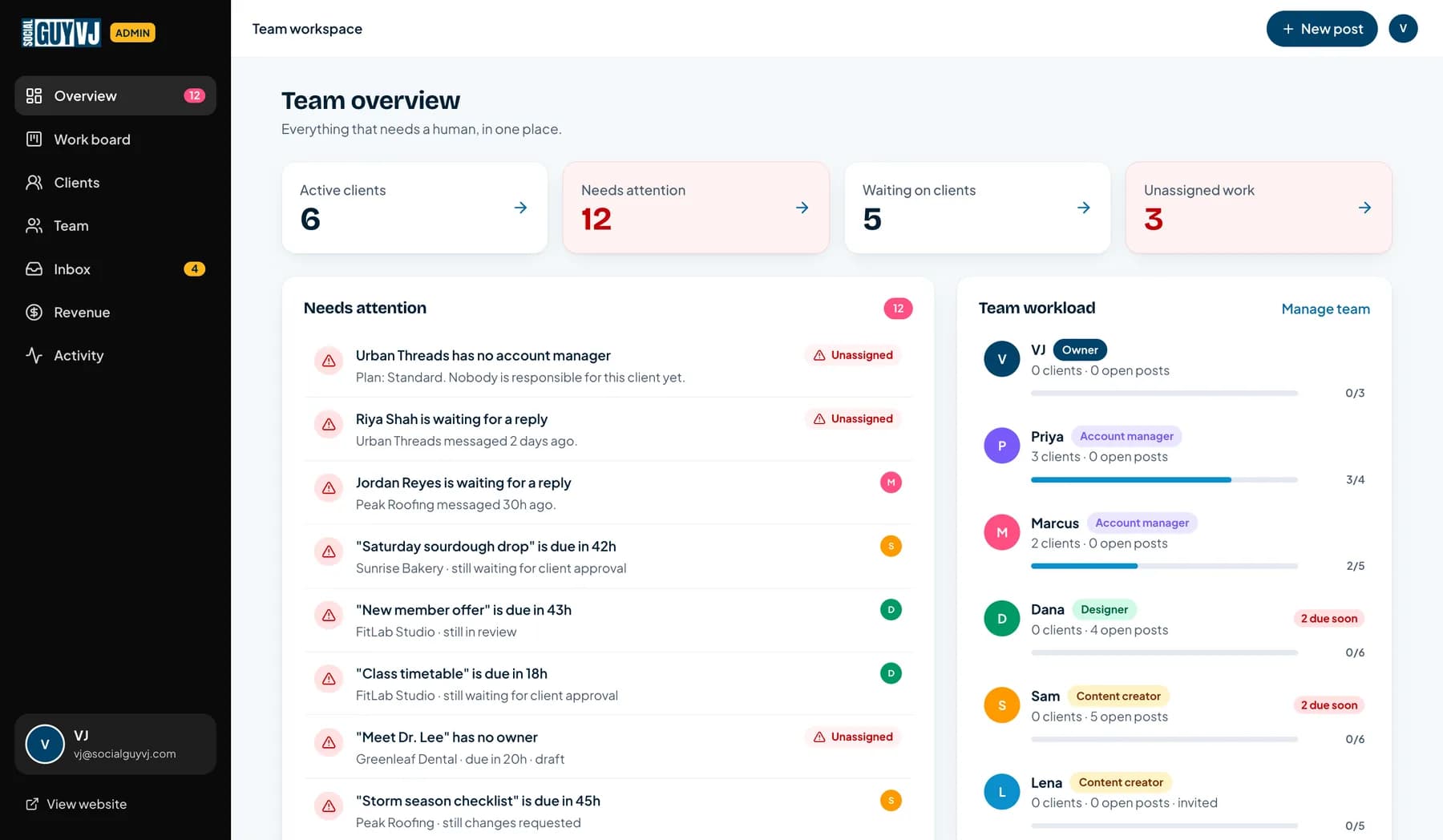Click VJ's dark V avatar in Team workload

(x=1001, y=359)
